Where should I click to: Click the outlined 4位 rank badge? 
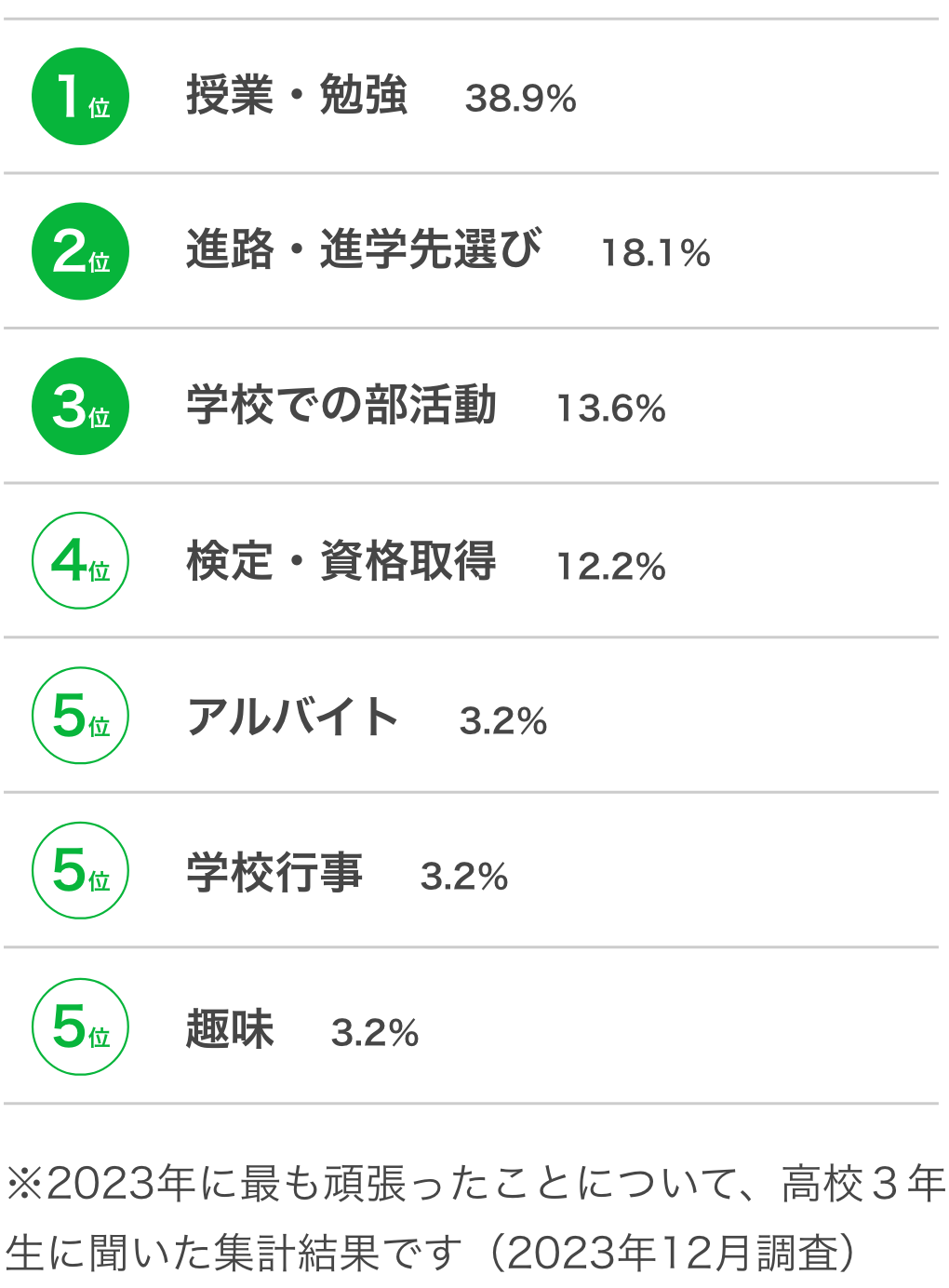pos(80,561)
